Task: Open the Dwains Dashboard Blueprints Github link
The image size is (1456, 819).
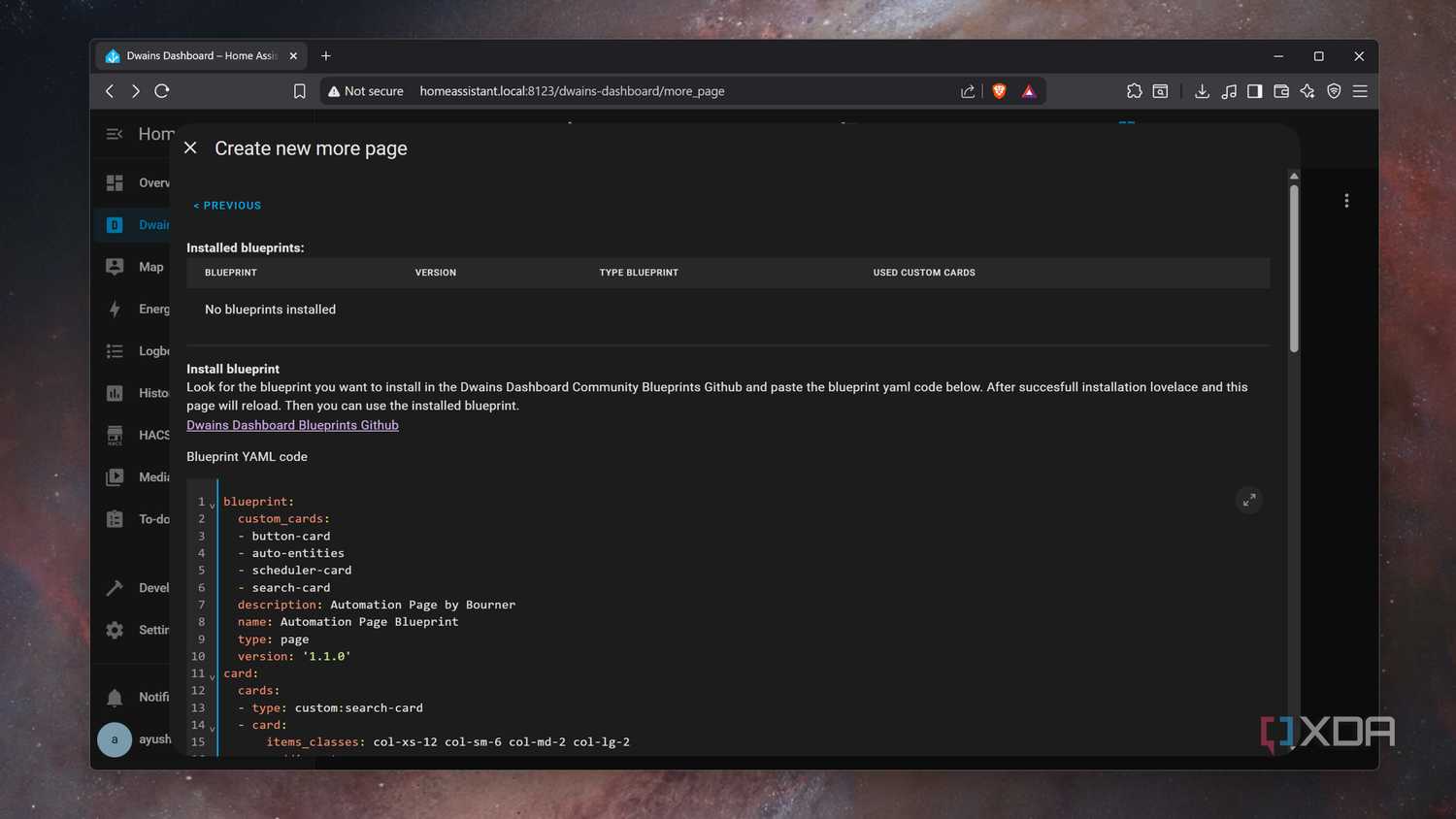Action: (x=292, y=425)
